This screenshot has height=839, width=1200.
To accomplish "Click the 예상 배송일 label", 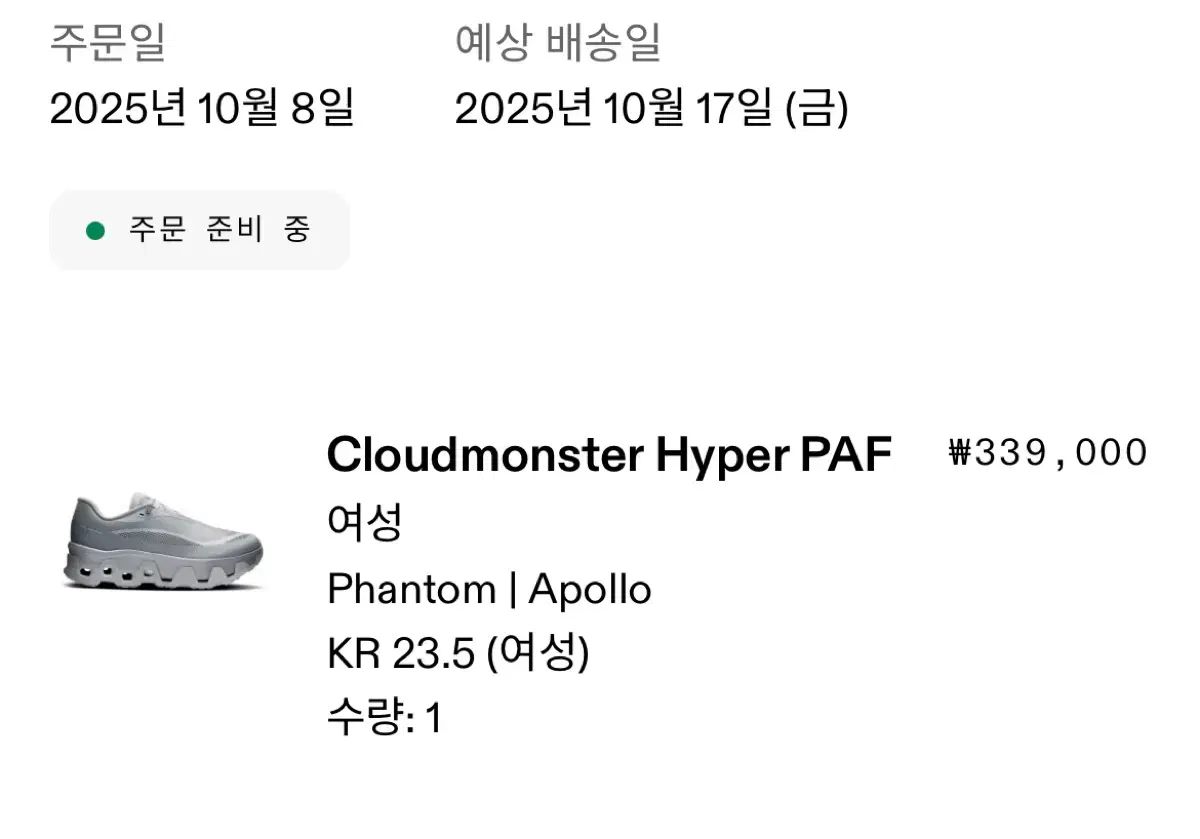I will point(558,44).
